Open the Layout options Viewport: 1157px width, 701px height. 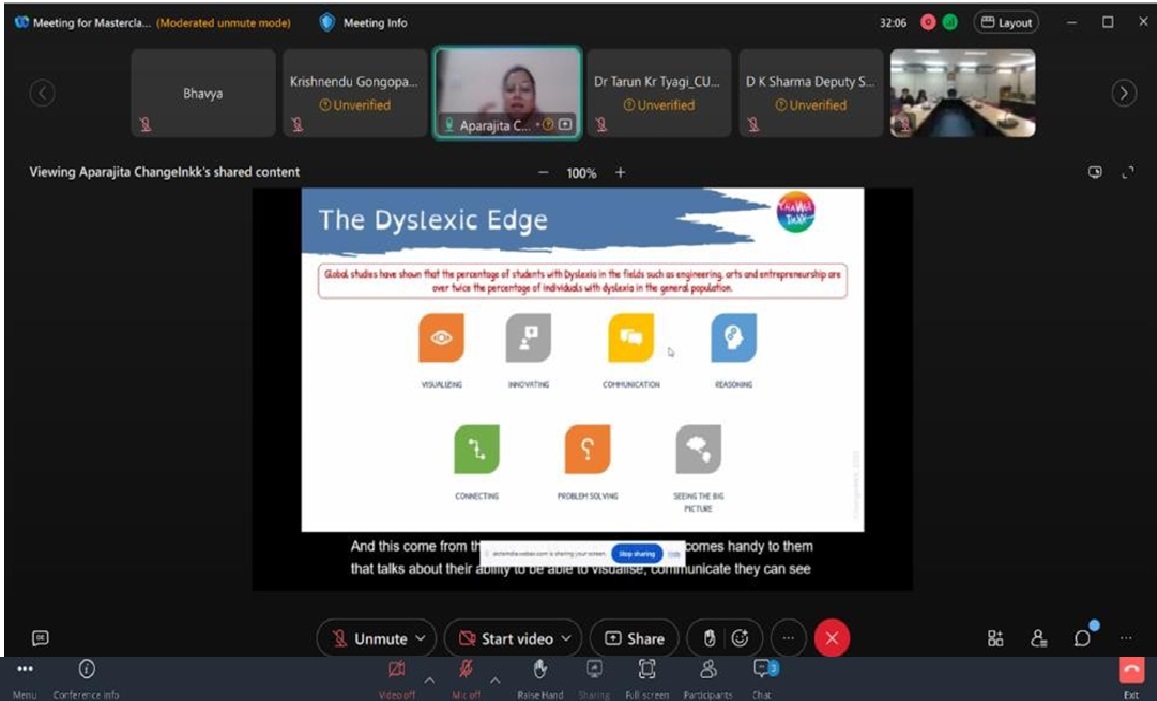(1006, 22)
